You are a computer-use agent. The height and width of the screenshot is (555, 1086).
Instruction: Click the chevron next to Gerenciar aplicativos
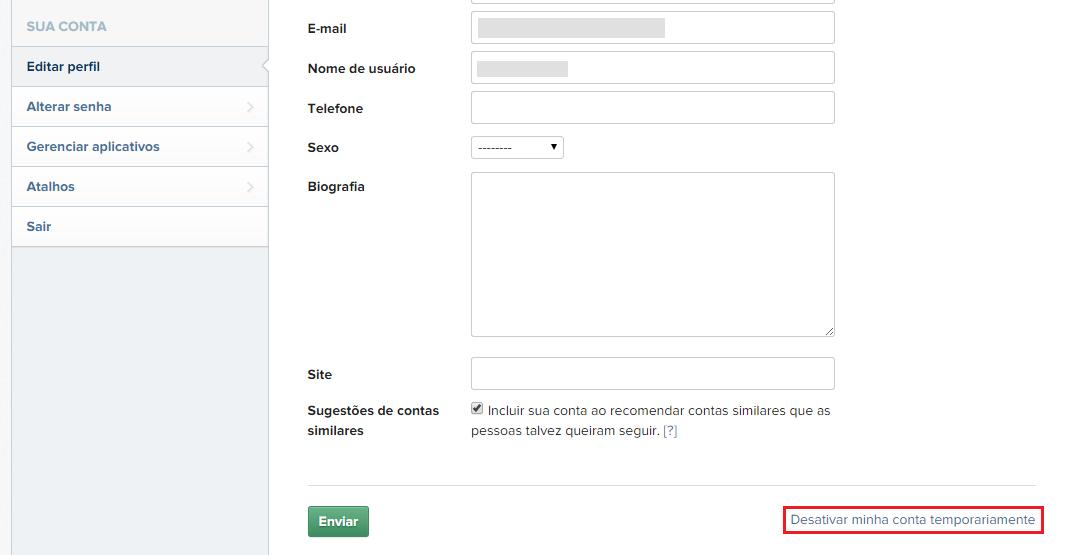249,147
